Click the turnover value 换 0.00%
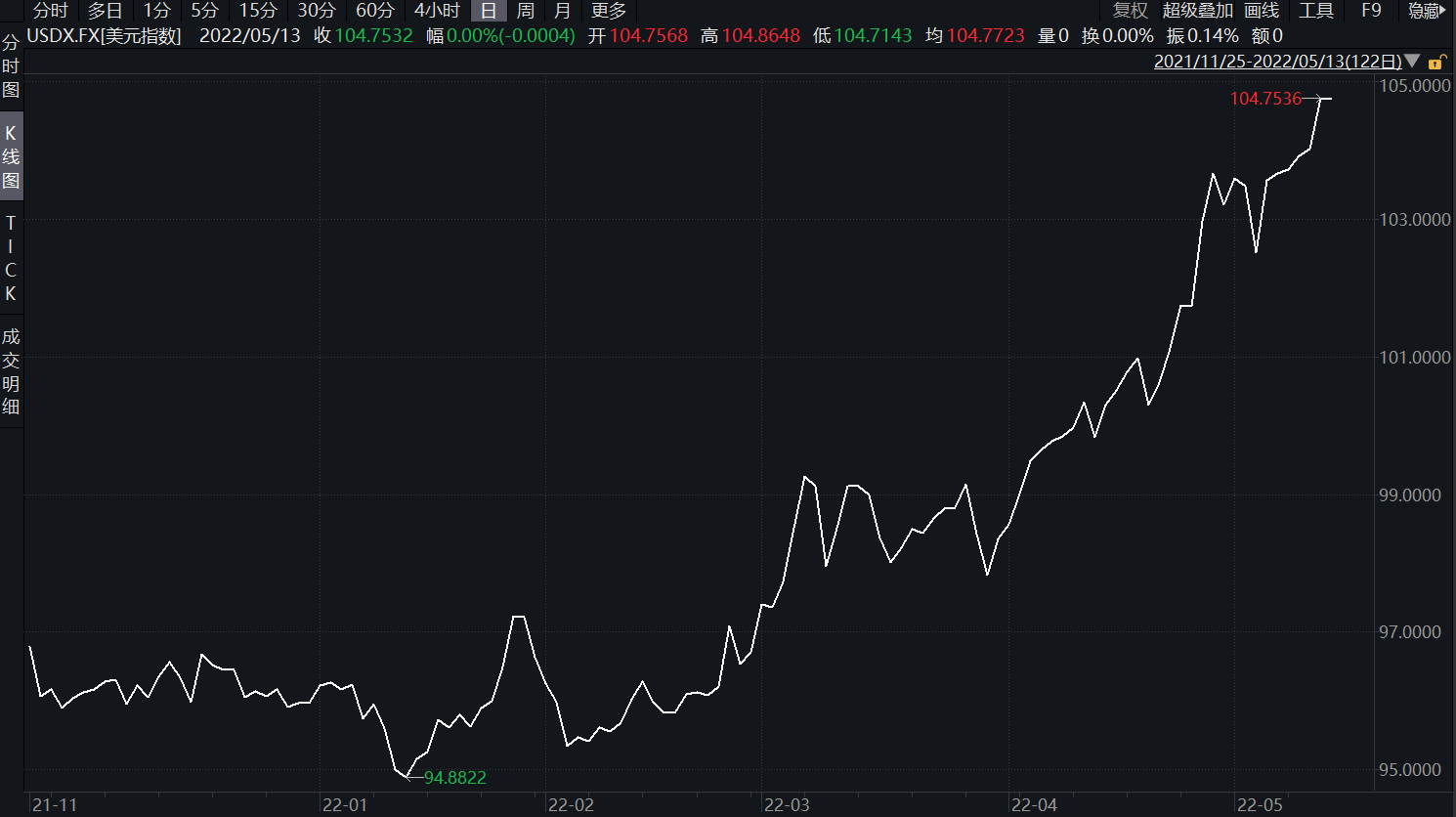Image resolution: width=1456 pixels, height=817 pixels. (1118, 36)
